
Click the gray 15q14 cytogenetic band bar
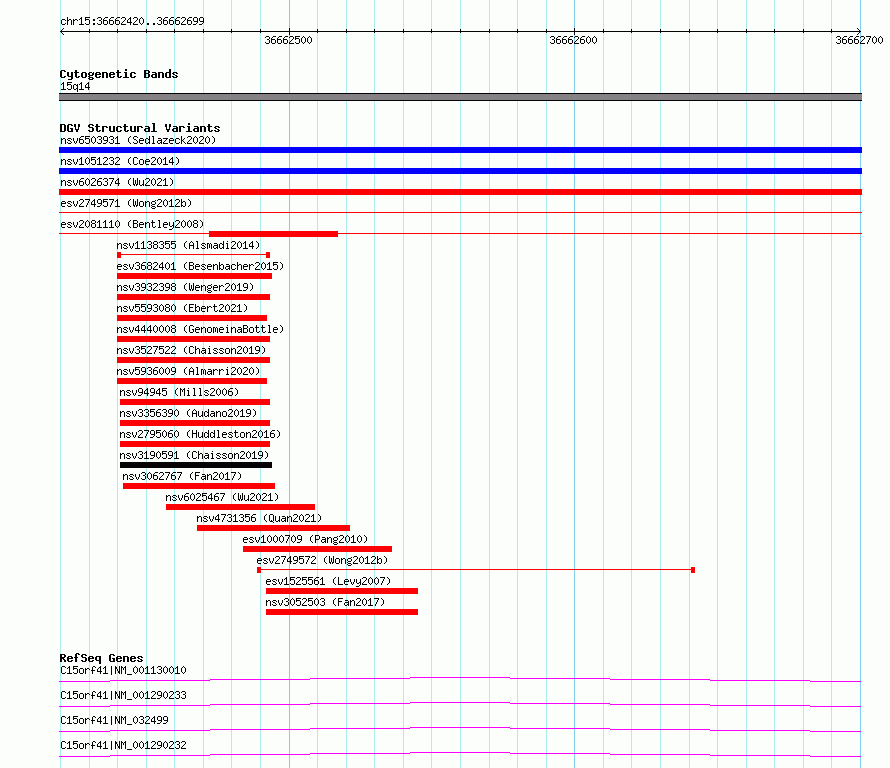[460, 97]
